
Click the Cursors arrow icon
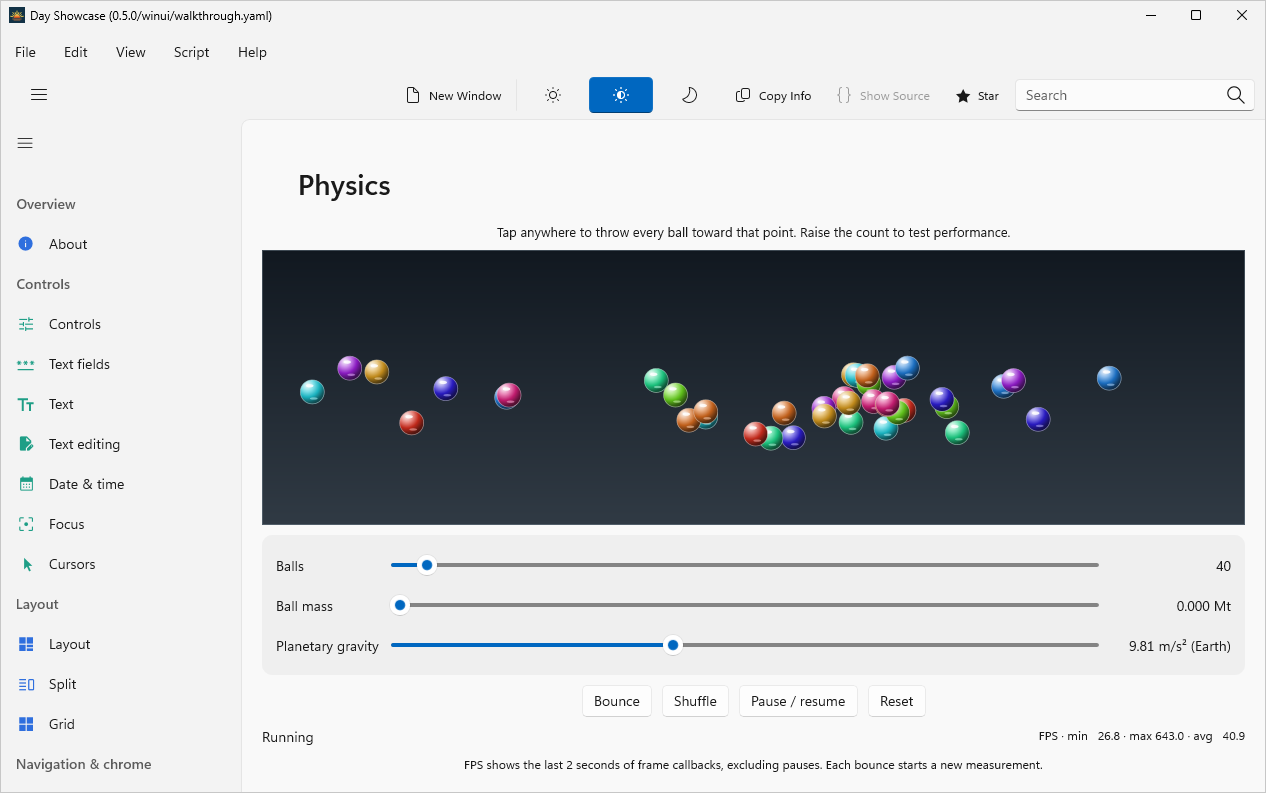pos(27,564)
